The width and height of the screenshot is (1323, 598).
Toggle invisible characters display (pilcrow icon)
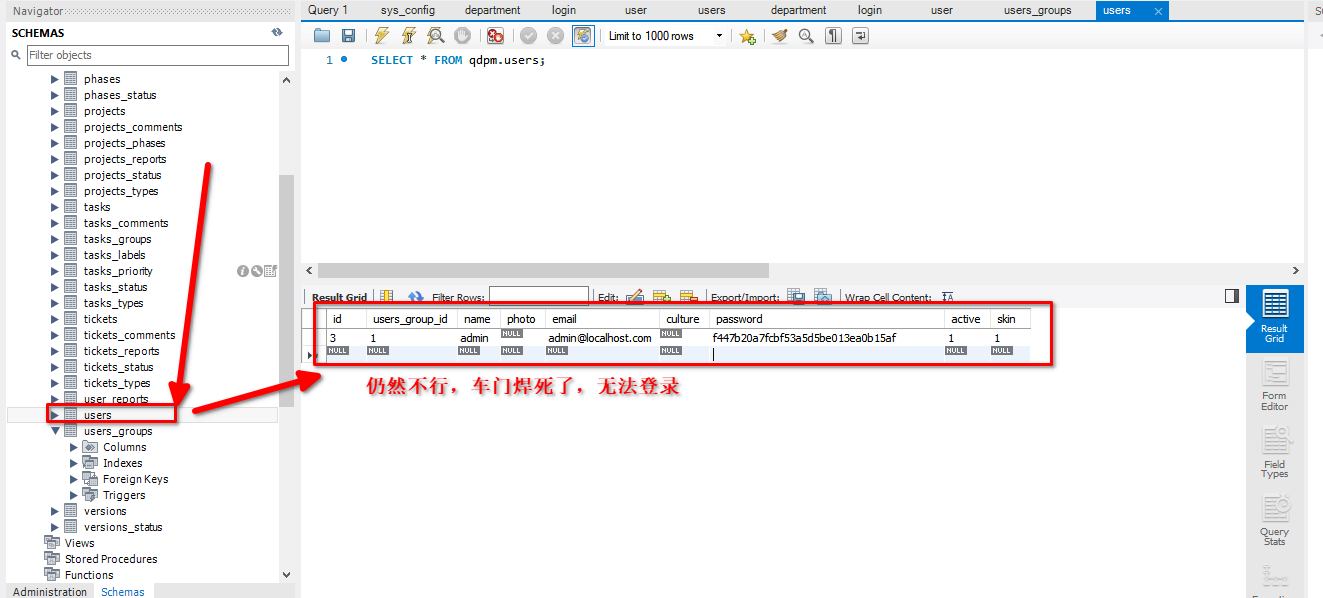click(x=833, y=36)
